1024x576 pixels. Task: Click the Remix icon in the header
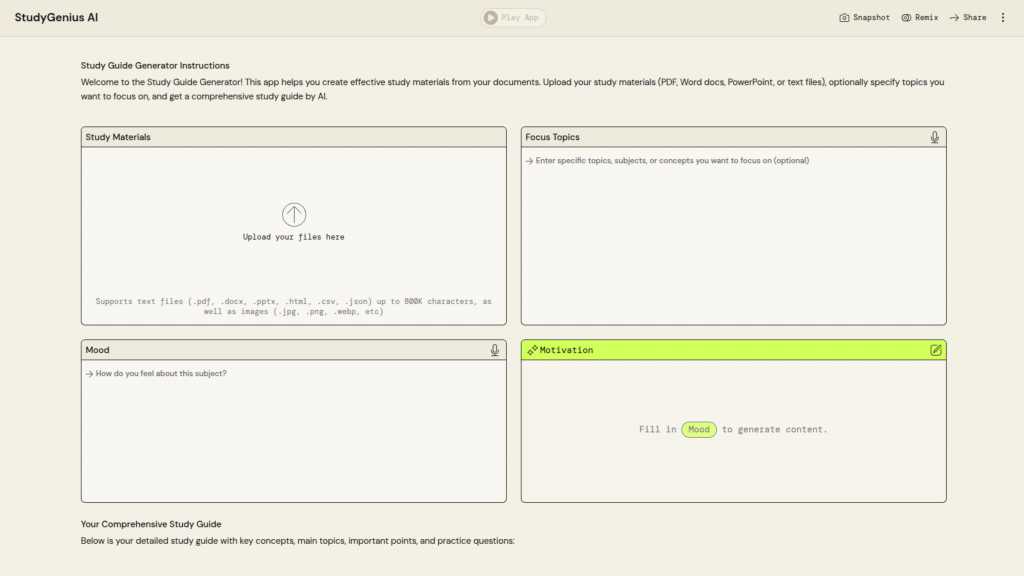click(x=906, y=18)
